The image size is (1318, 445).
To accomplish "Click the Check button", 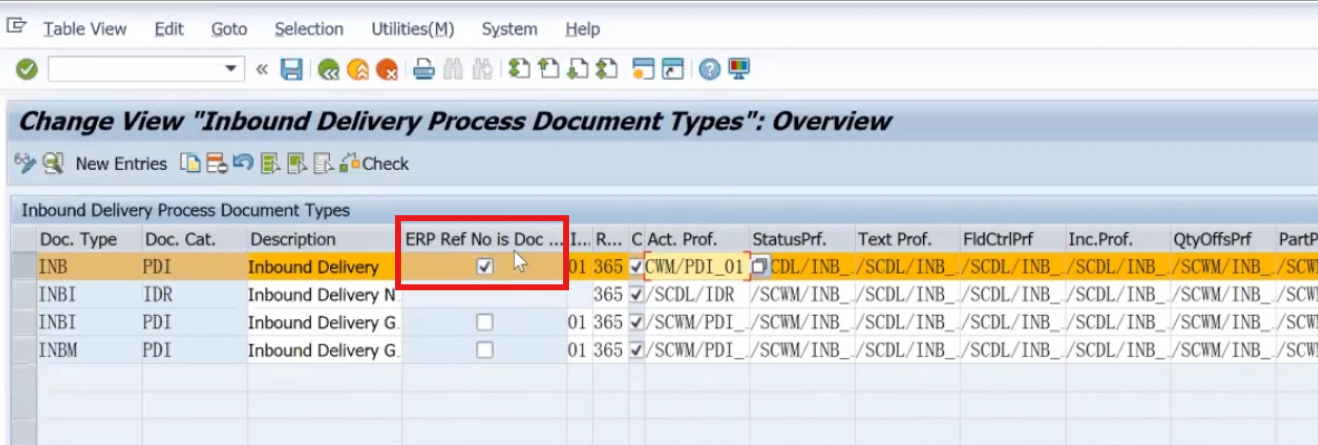I will pyautogui.click(x=375, y=163).
